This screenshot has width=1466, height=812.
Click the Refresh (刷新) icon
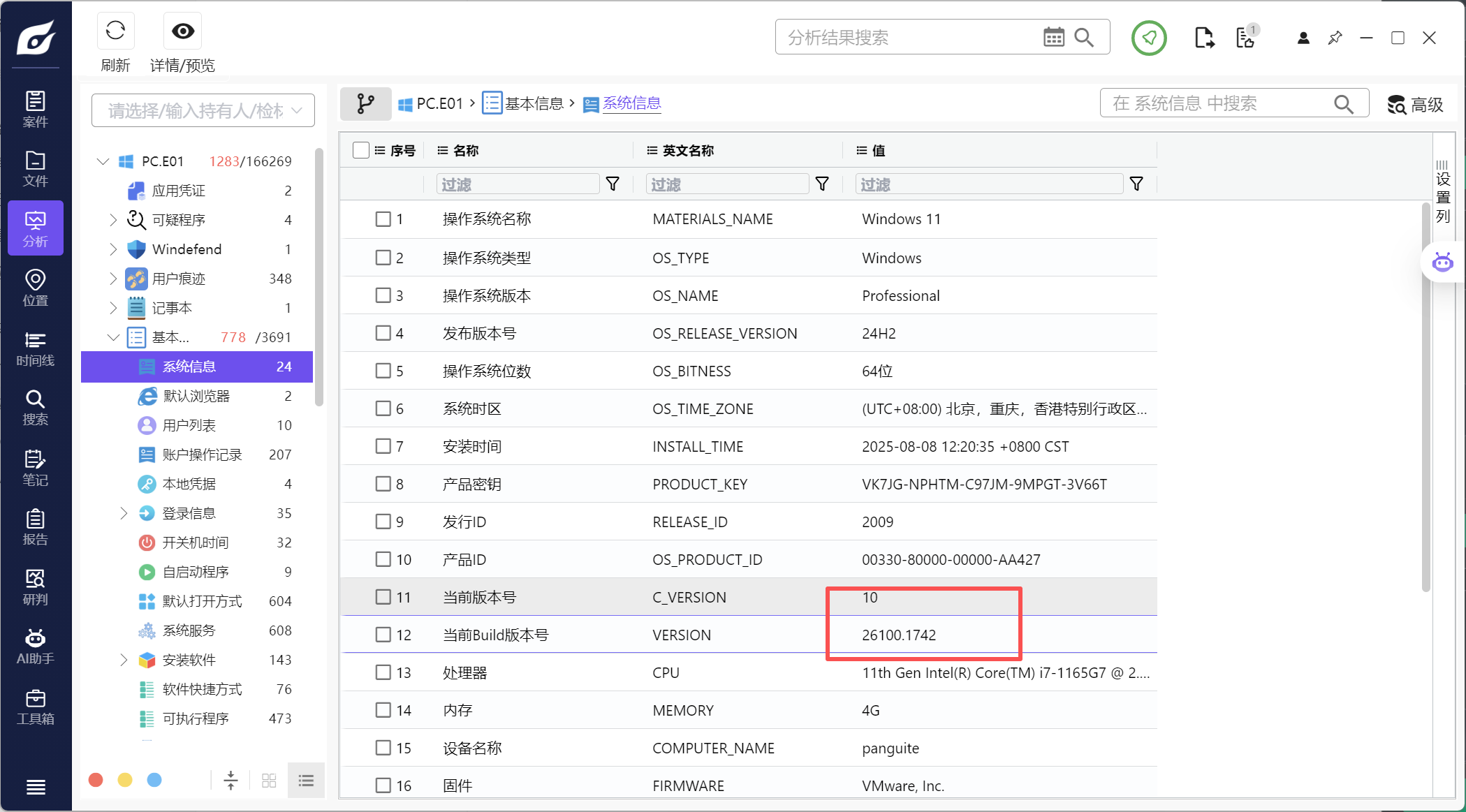115,31
